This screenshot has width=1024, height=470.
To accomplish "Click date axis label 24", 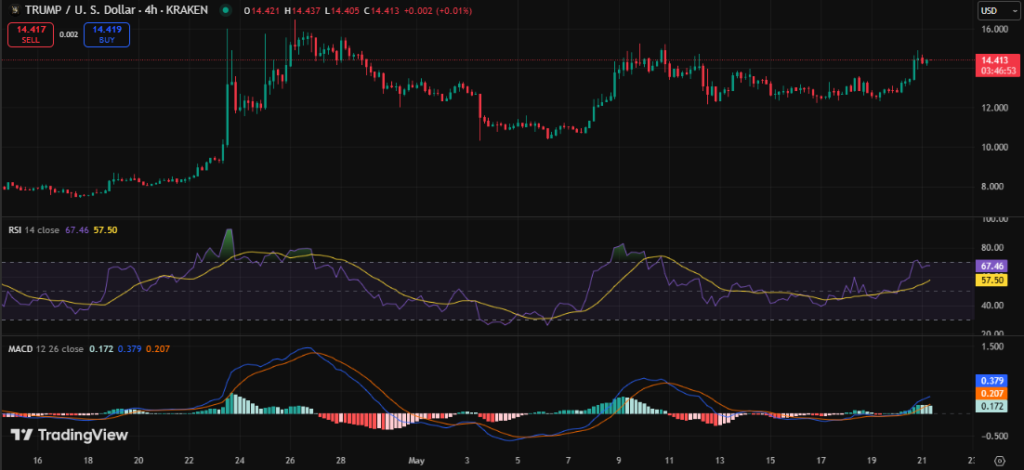I will pyautogui.click(x=239, y=460).
